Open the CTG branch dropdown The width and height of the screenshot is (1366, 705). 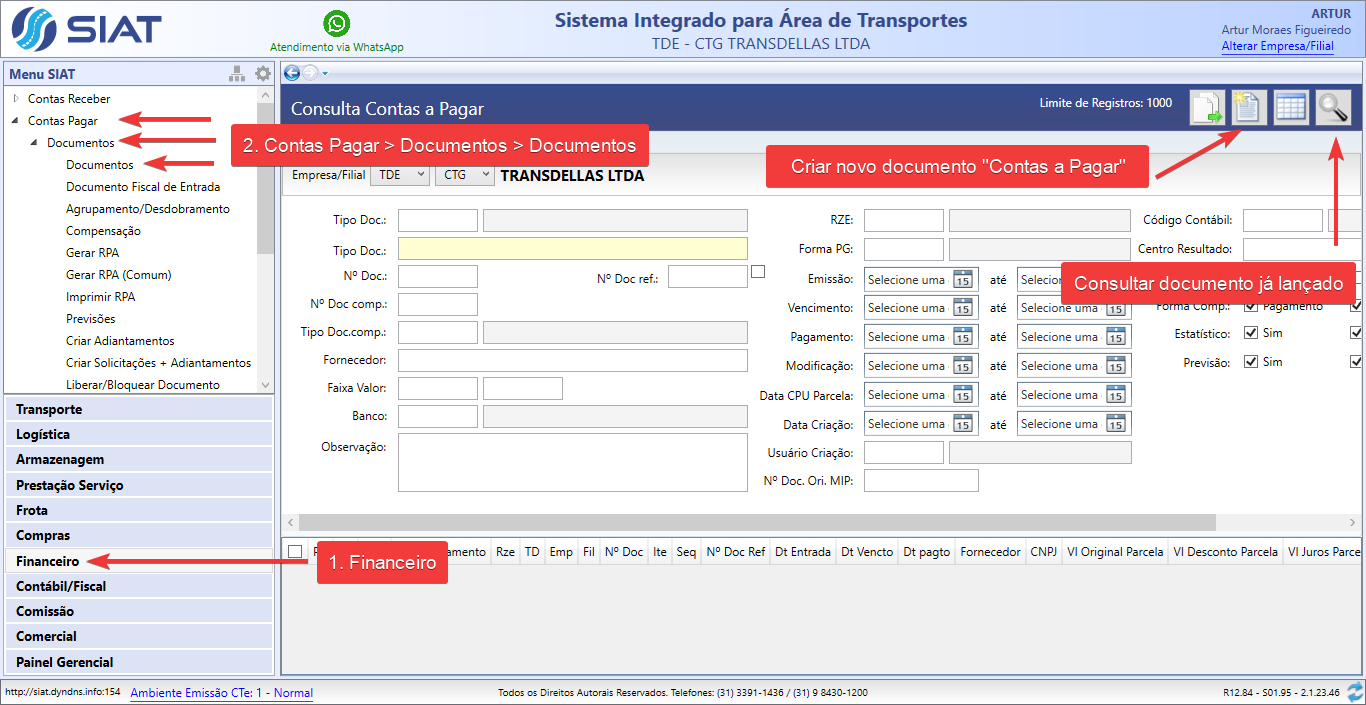pos(464,175)
